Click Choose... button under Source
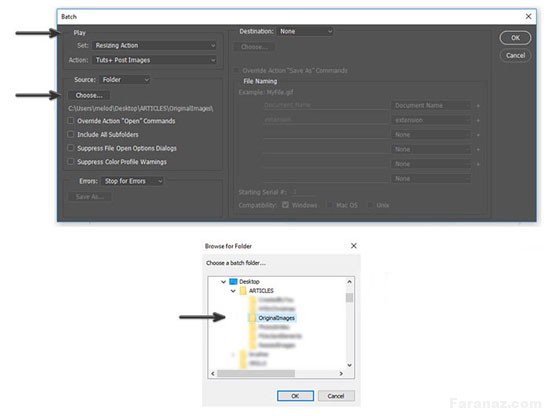Viewport: 550px width, 416px height. pyautogui.click(x=89, y=95)
